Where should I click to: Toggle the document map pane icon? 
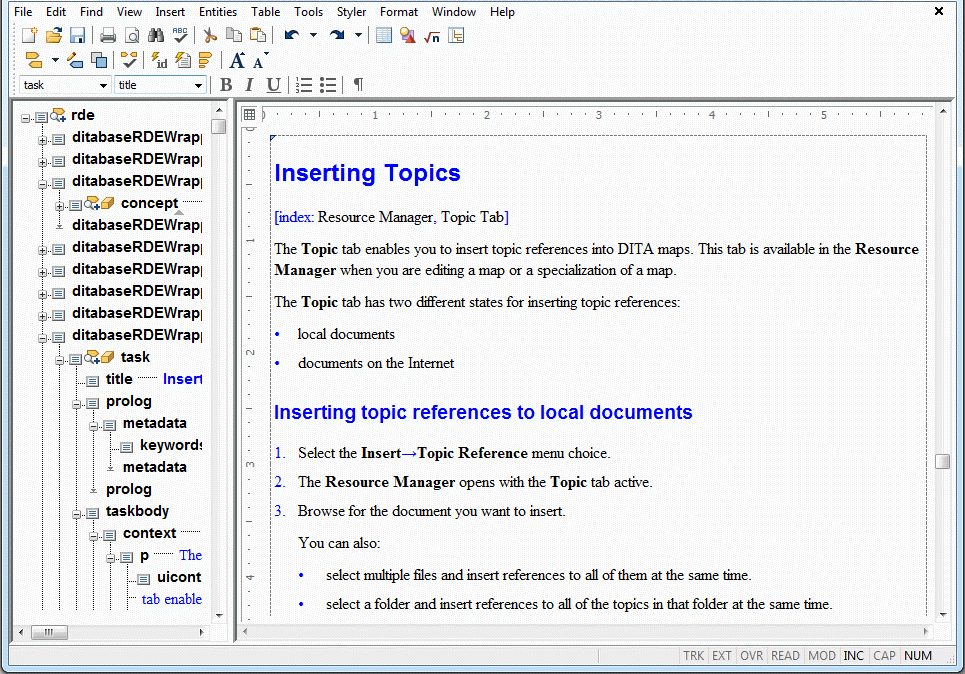[x=456, y=36]
